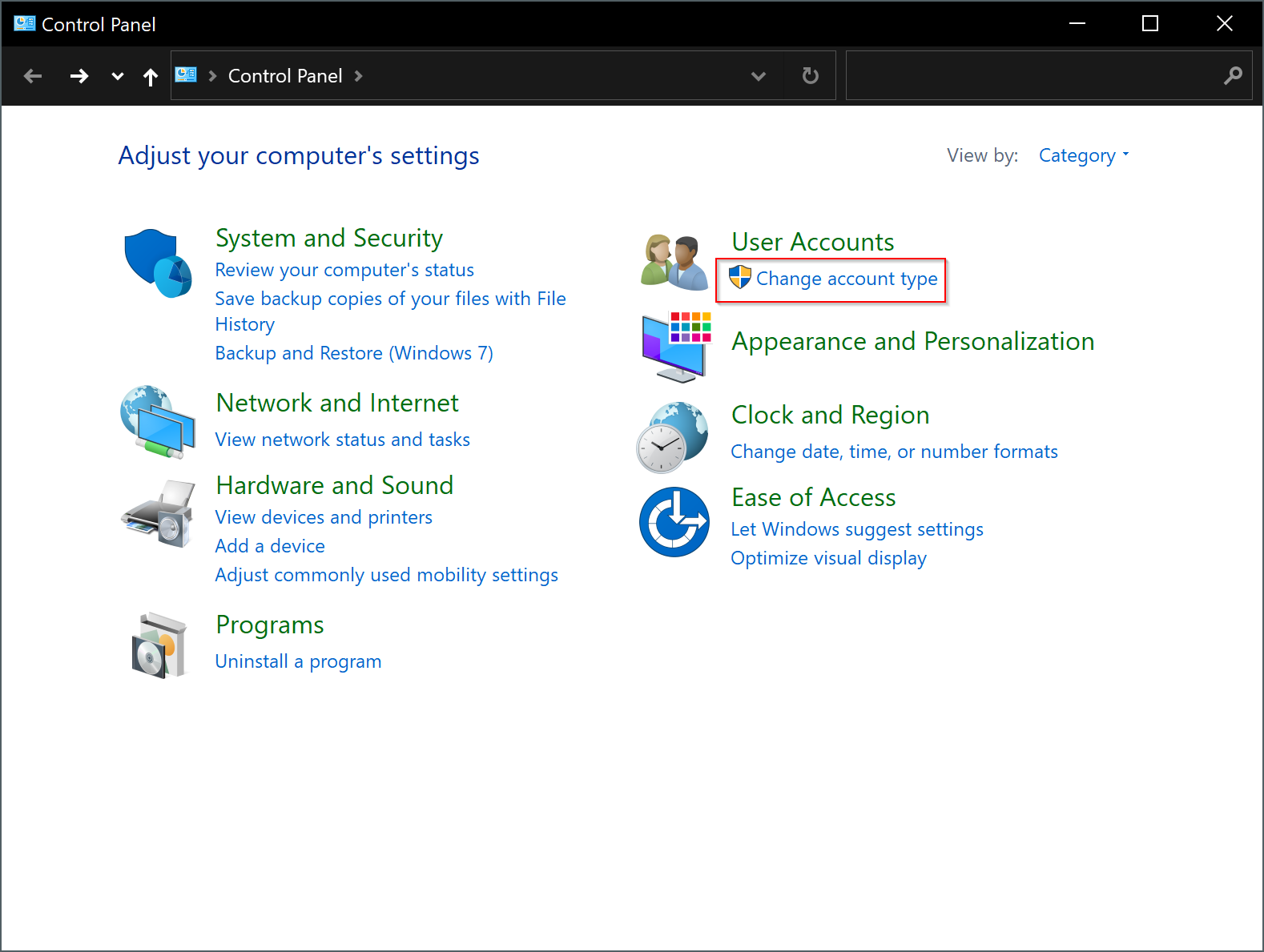
Task: Expand the chevron before Control Panel breadcrumb
Action: [212, 75]
